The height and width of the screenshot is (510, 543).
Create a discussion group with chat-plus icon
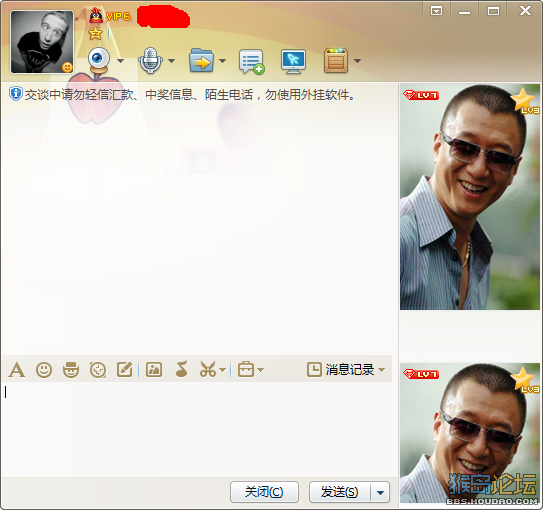point(251,62)
